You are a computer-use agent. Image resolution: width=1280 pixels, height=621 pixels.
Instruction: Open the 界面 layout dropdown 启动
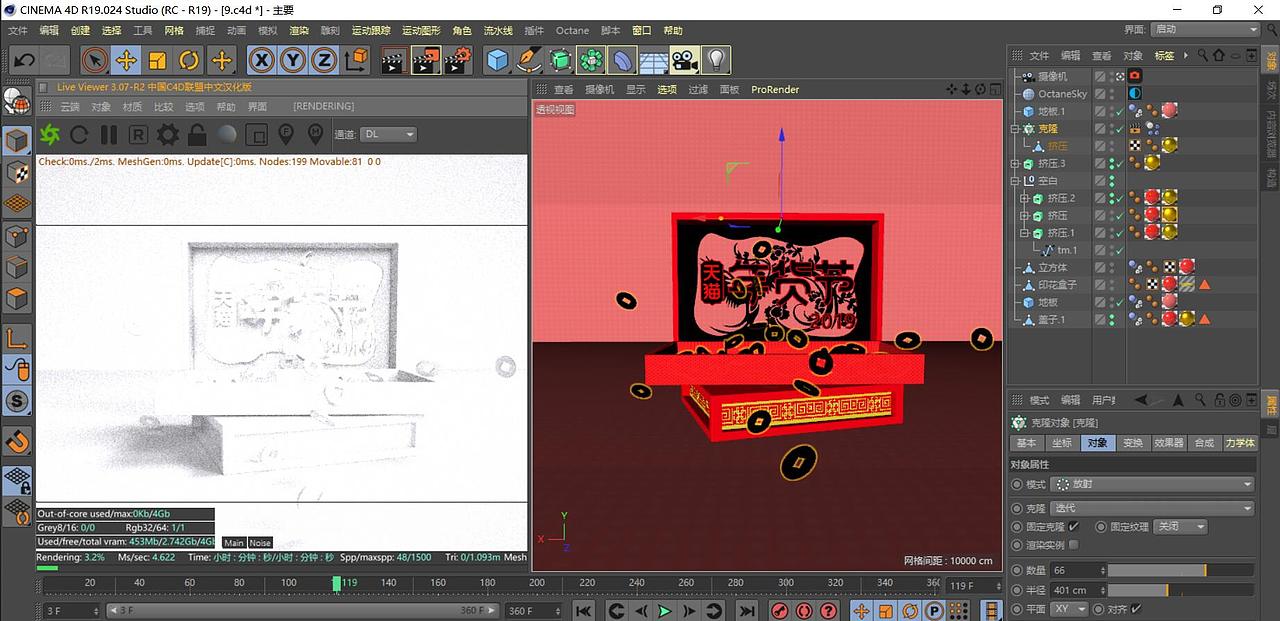coord(1204,30)
